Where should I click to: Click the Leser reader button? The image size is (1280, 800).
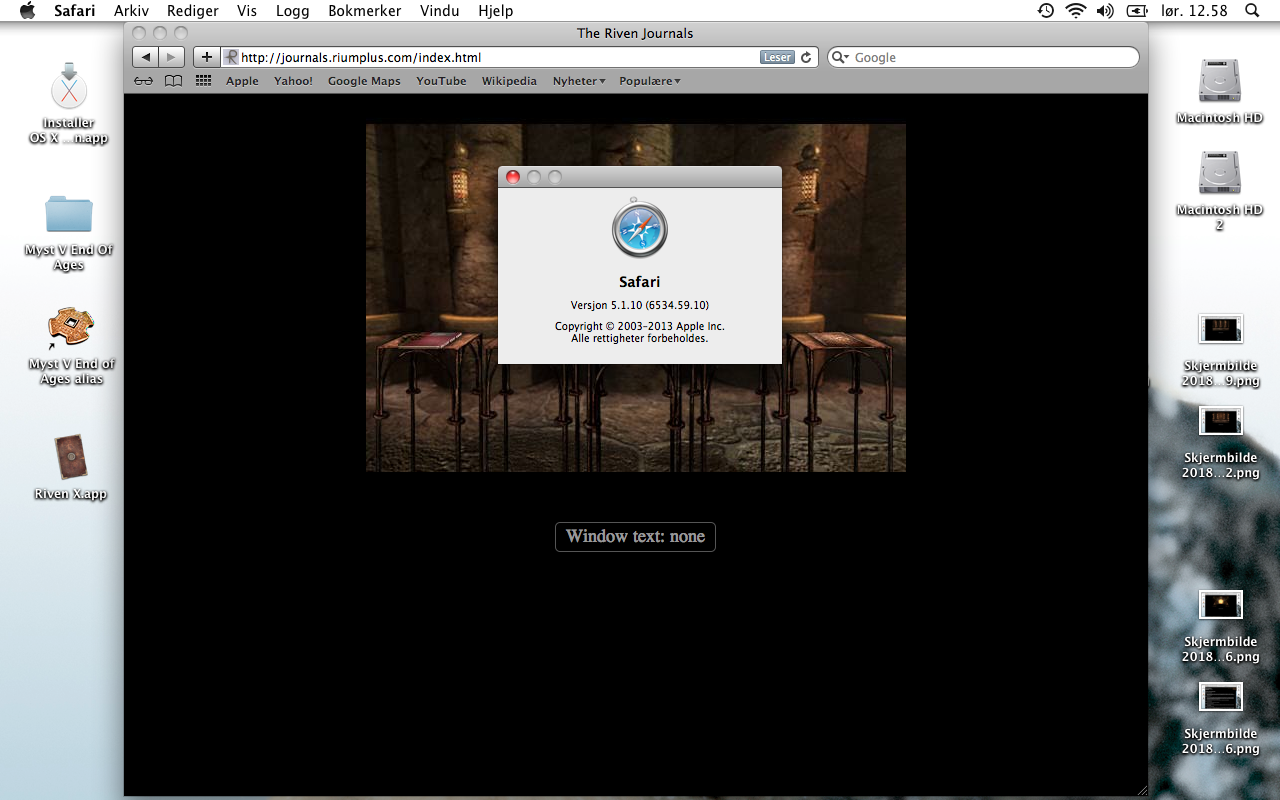(x=777, y=57)
